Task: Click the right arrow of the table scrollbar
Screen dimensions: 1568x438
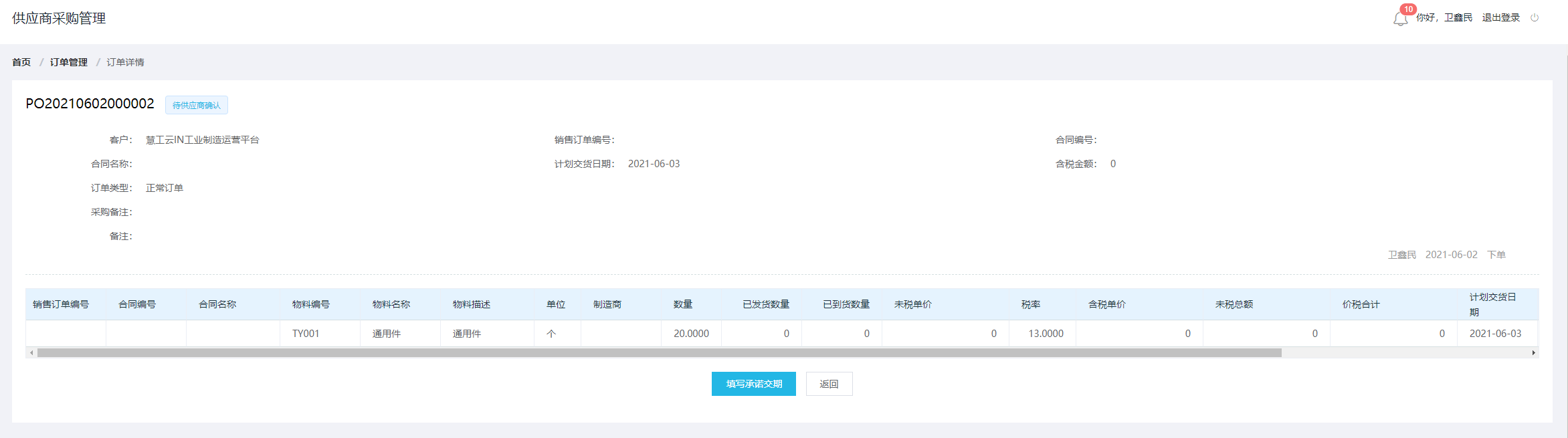Action: [1533, 352]
